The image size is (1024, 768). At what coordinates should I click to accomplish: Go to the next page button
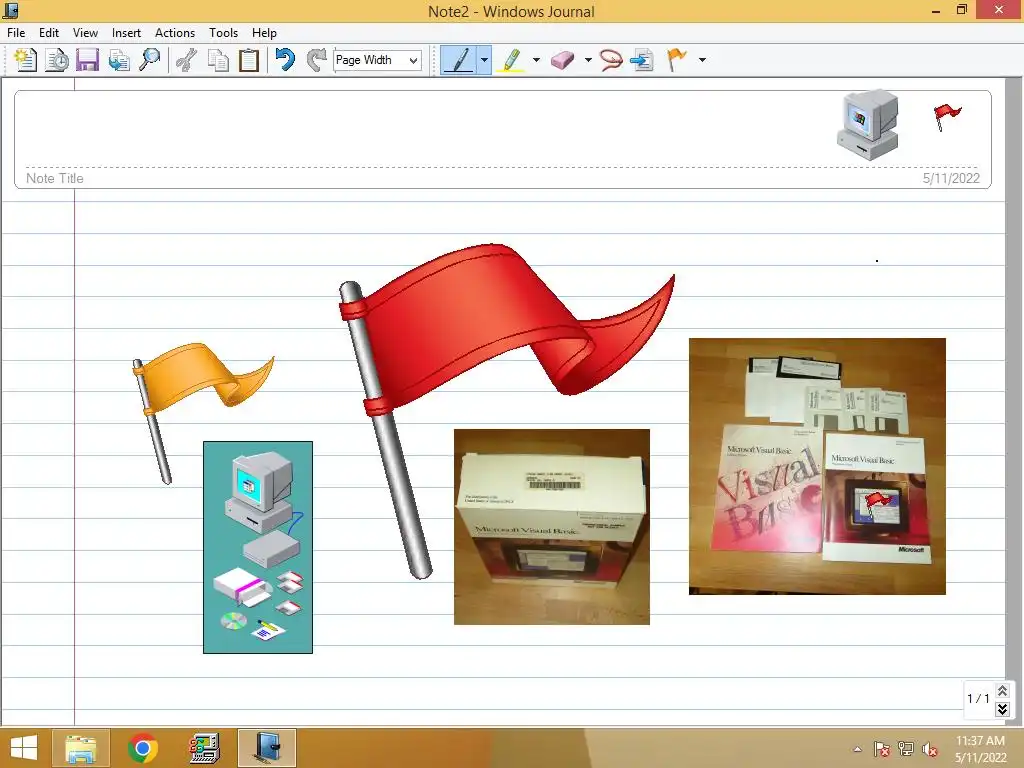click(1002, 709)
